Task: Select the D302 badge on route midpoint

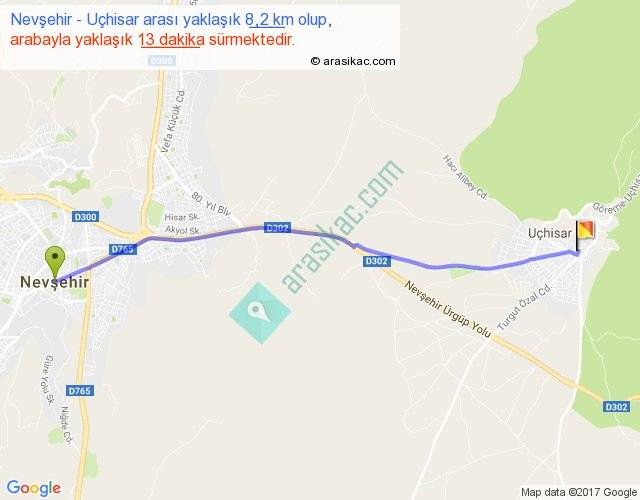Action: tap(277, 228)
